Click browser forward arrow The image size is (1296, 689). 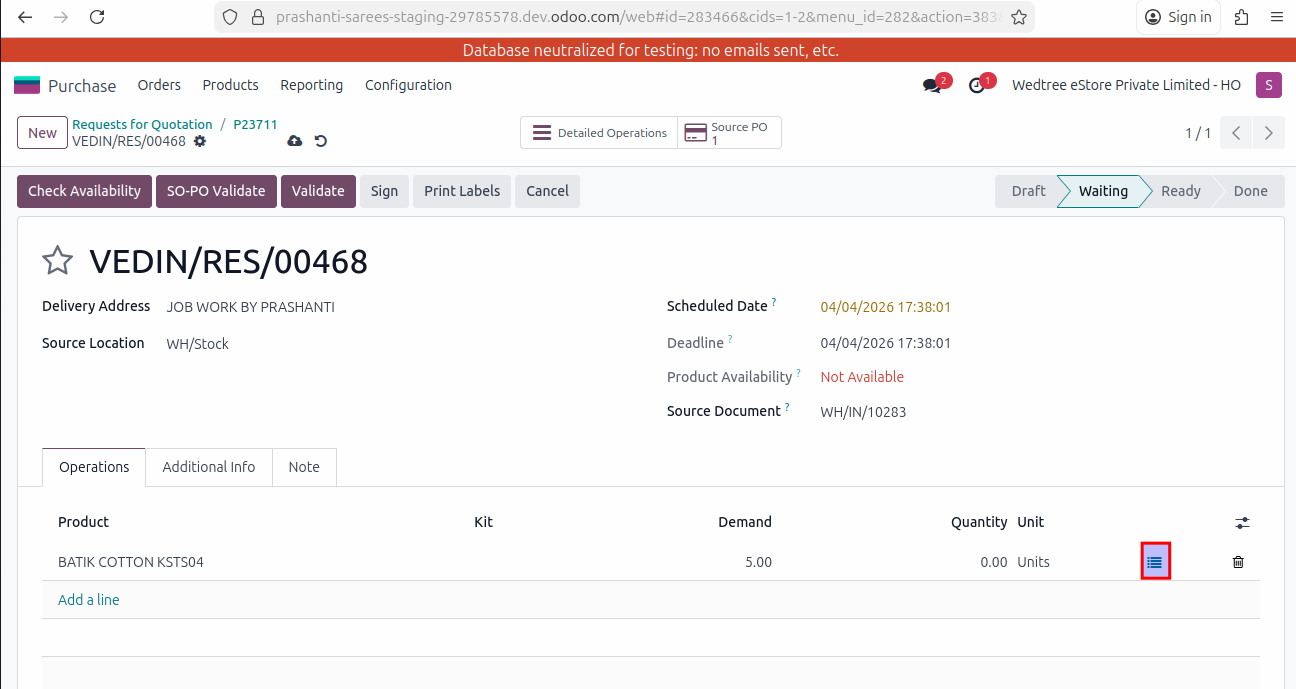pos(61,17)
